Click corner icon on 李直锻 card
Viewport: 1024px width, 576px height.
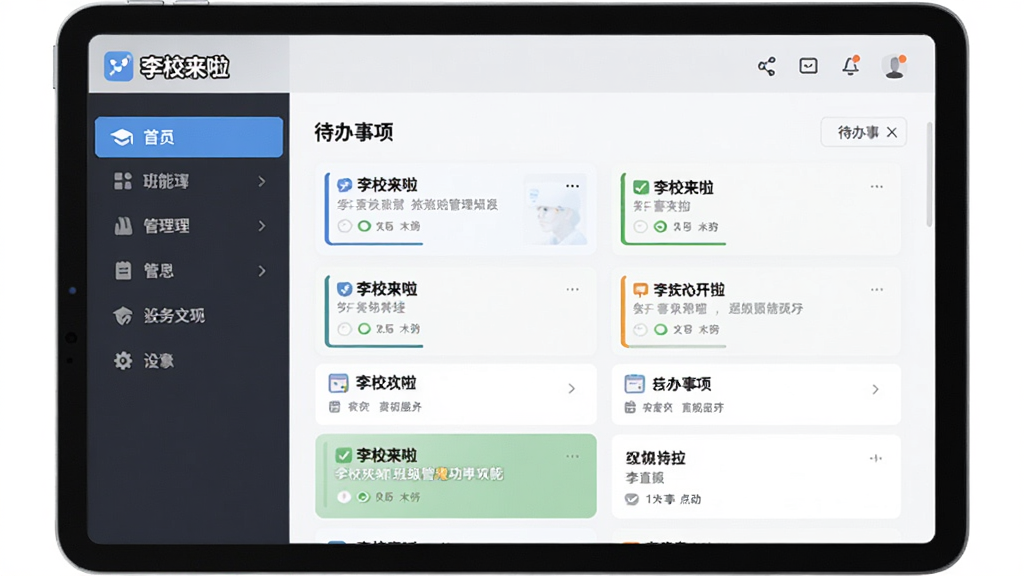pos(876,458)
